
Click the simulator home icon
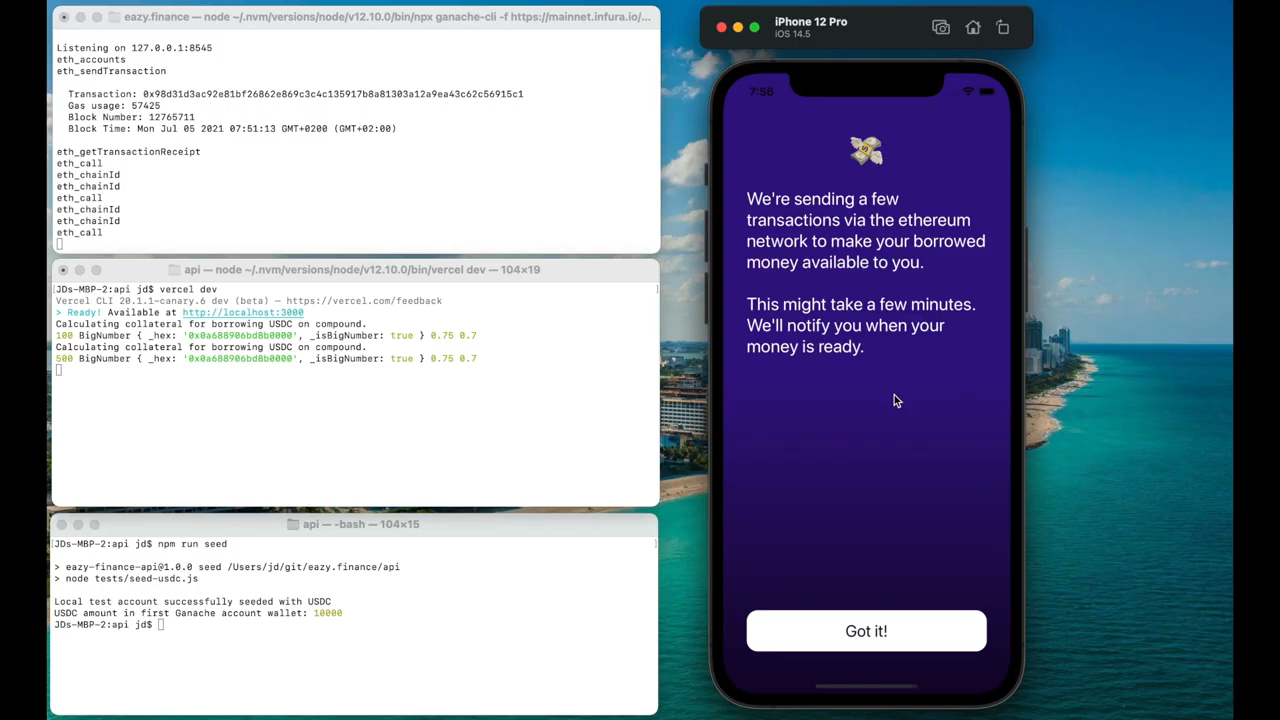(x=973, y=28)
